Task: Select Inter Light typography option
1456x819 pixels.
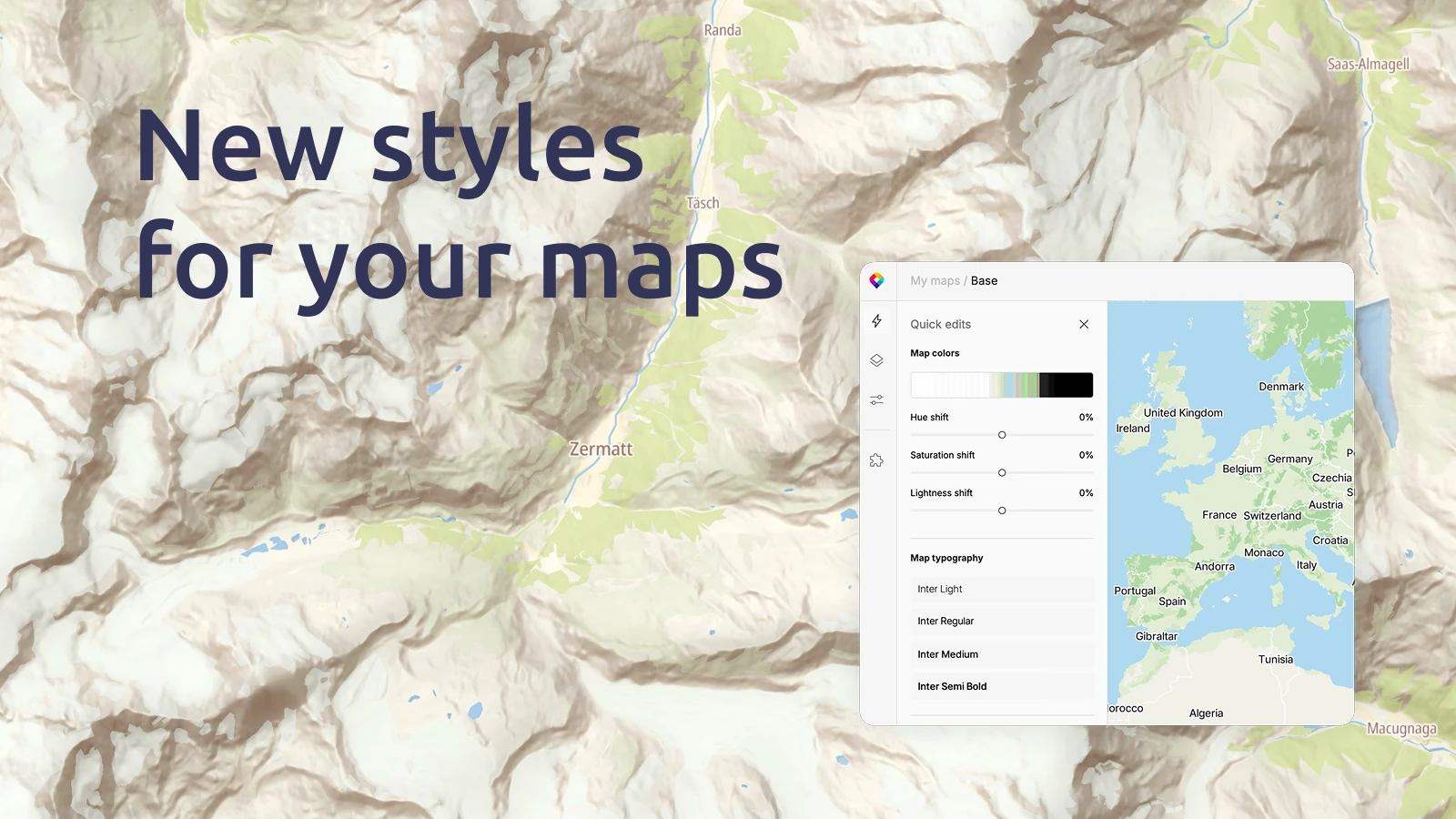Action: [x=1001, y=590]
